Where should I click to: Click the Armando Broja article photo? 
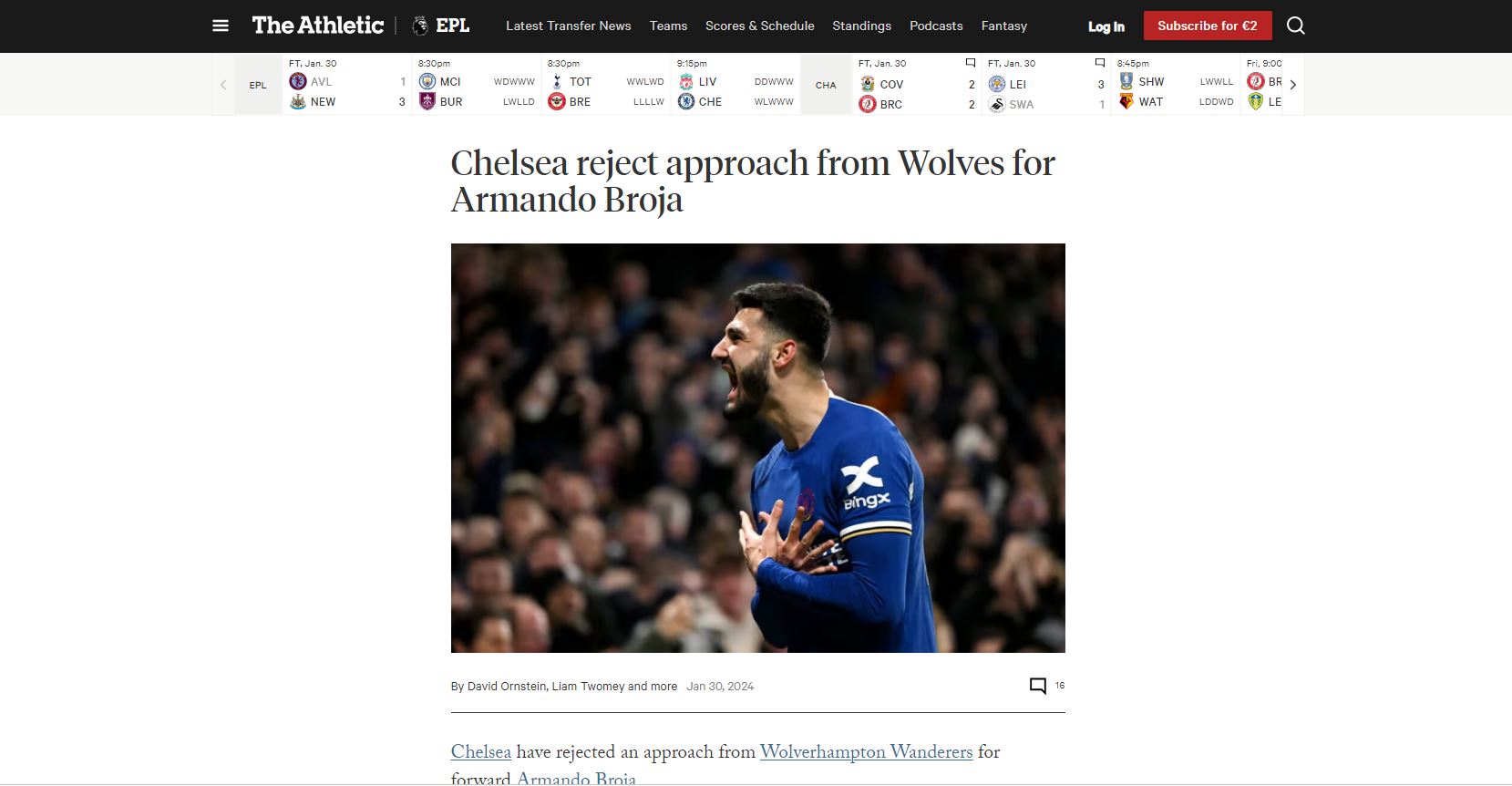point(757,448)
